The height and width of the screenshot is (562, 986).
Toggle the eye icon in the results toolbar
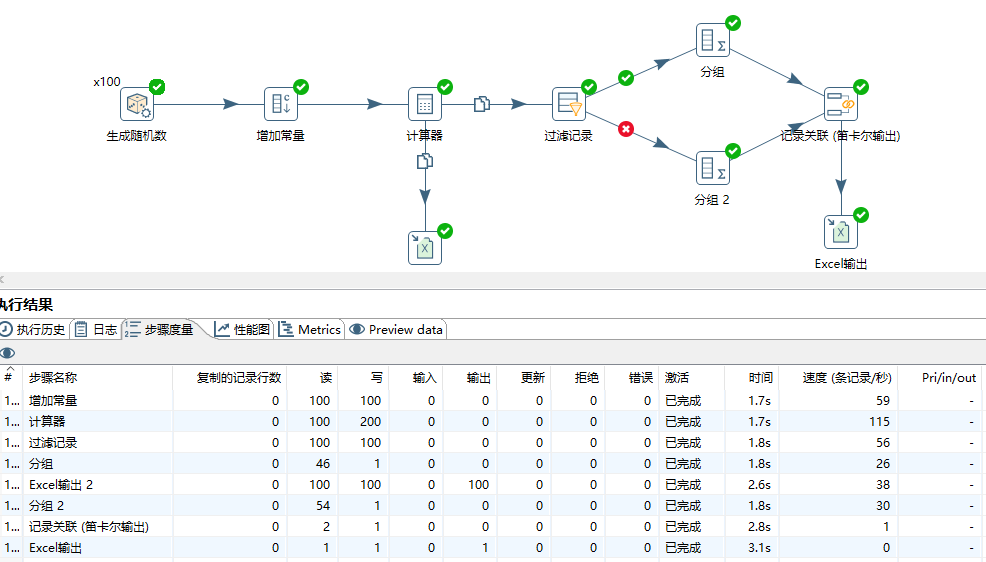8,353
